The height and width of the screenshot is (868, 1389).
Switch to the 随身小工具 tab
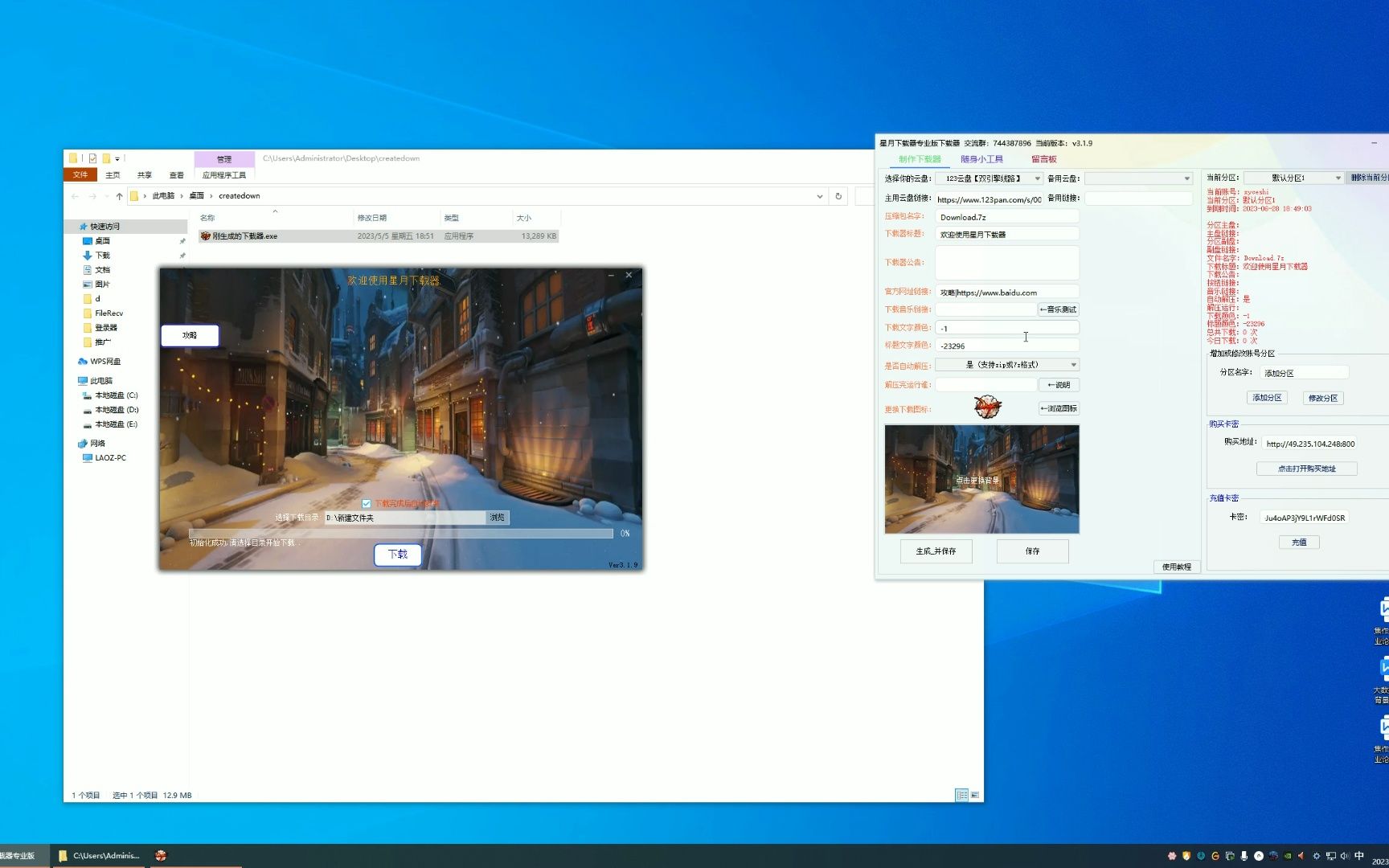click(981, 159)
